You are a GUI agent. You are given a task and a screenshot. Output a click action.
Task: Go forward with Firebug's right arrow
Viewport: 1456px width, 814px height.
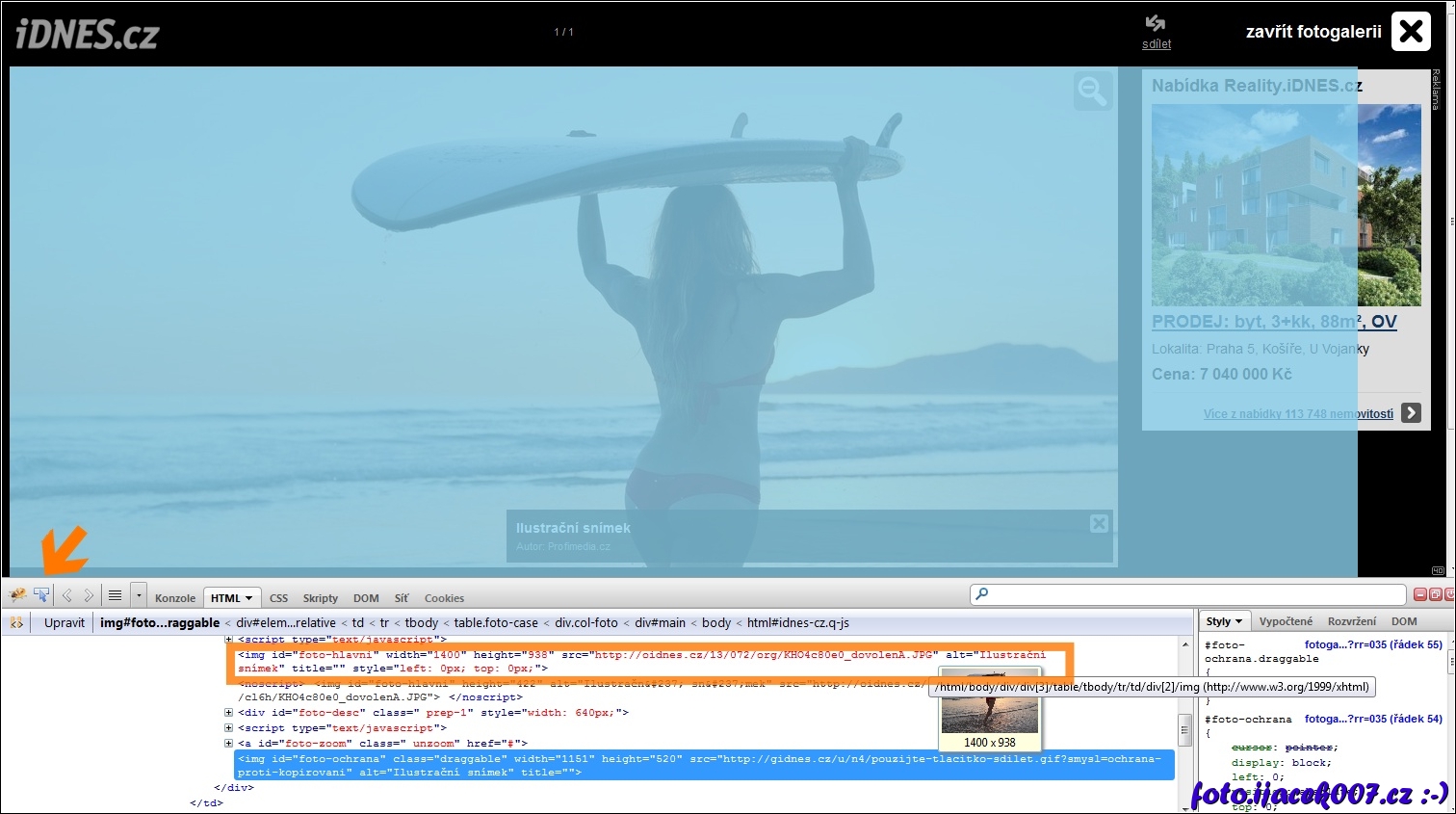point(89,596)
